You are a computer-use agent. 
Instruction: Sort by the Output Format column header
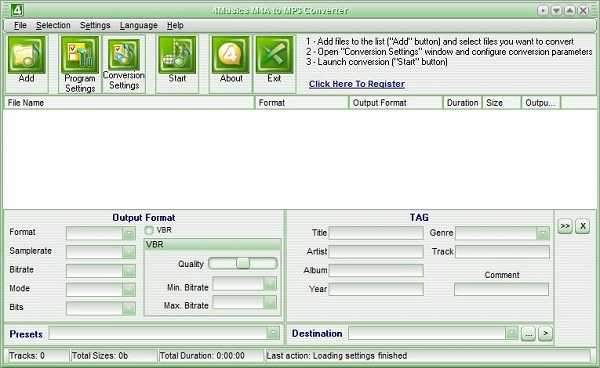[396, 103]
